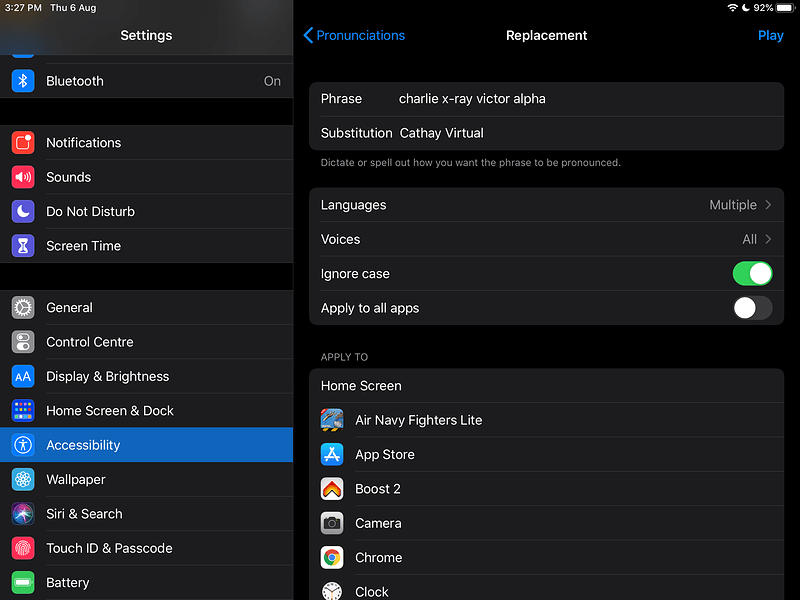Select the Air Navy Fighters Lite app icon
This screenshot has height=600, width=800.
click(x=332, y=420)
